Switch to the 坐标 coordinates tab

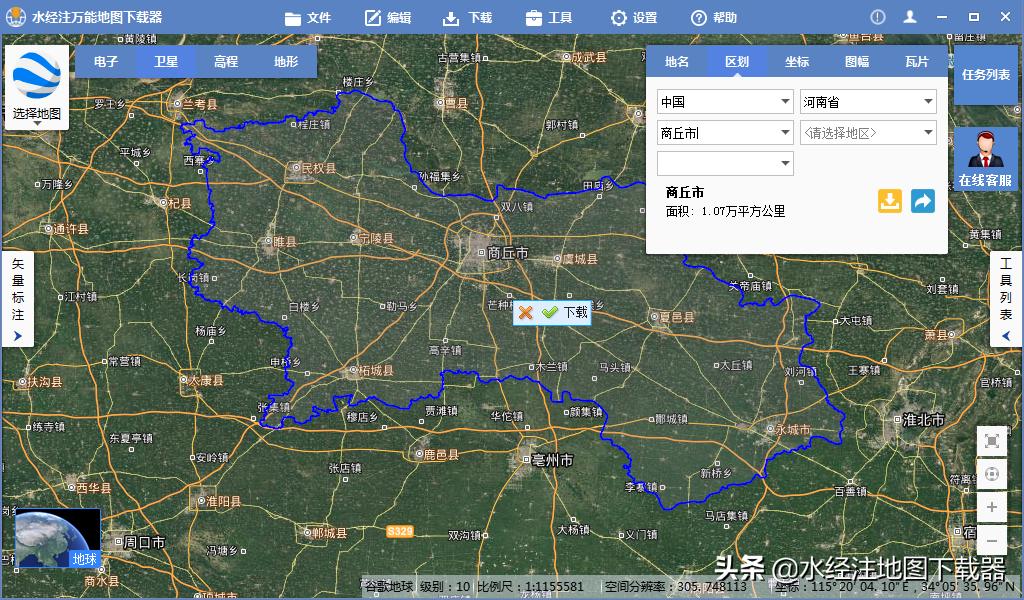(x=797, y=61)
